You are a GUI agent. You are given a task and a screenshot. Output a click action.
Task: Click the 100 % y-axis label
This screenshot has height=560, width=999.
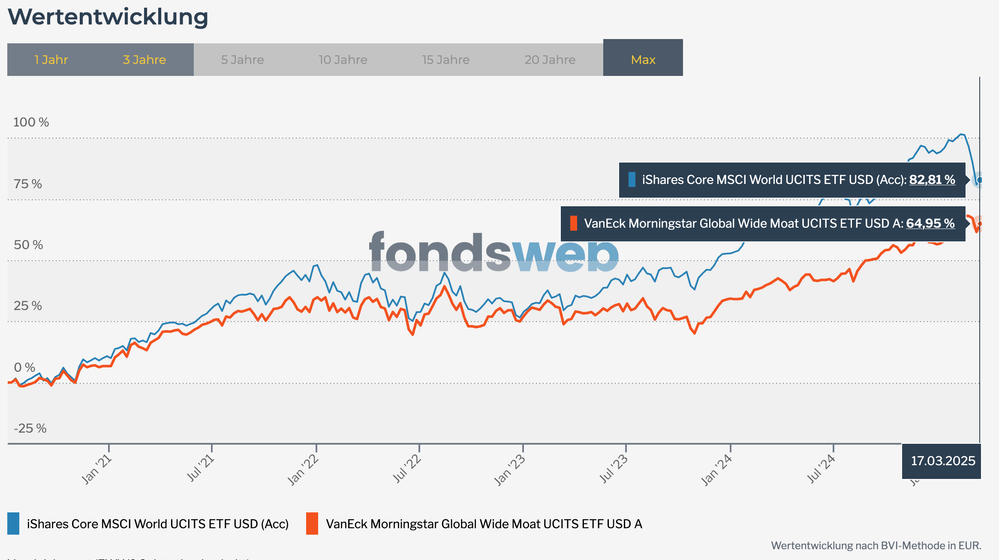pos(31,122)
